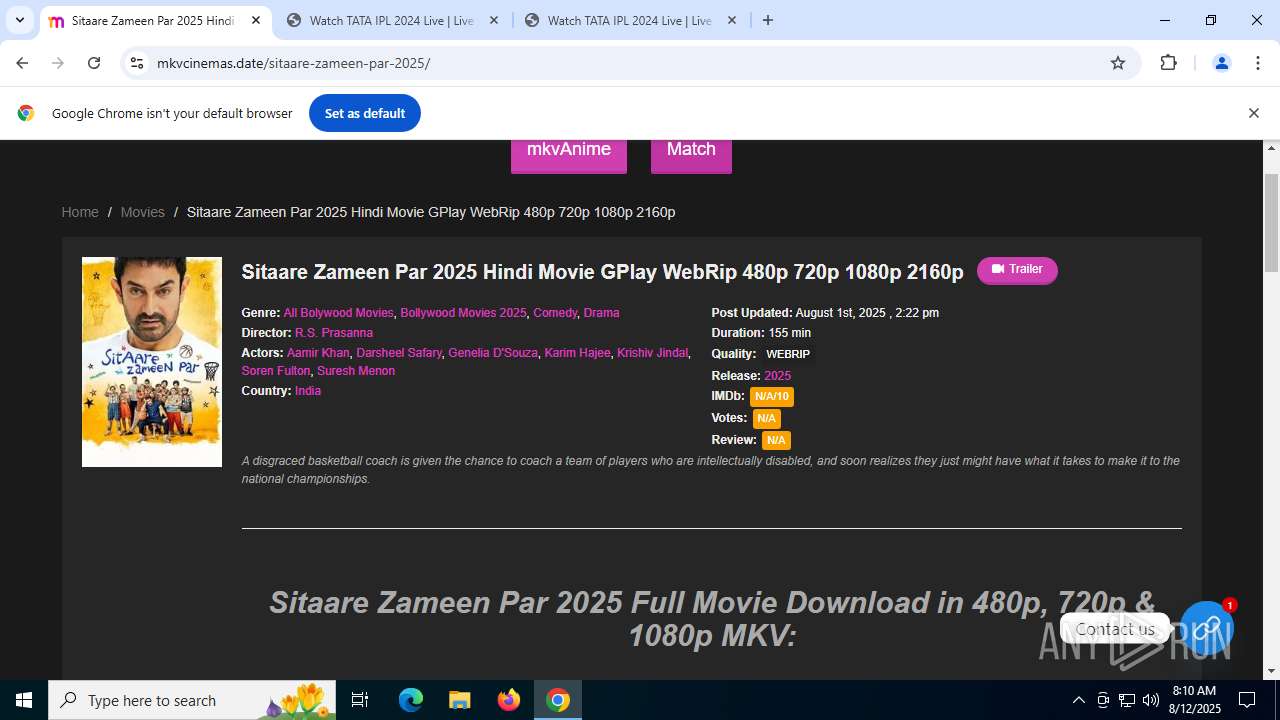Open Task View on the taskbar
This screenshot has width=1280, height=720.
pyautogui.click(x=360, y=700)
